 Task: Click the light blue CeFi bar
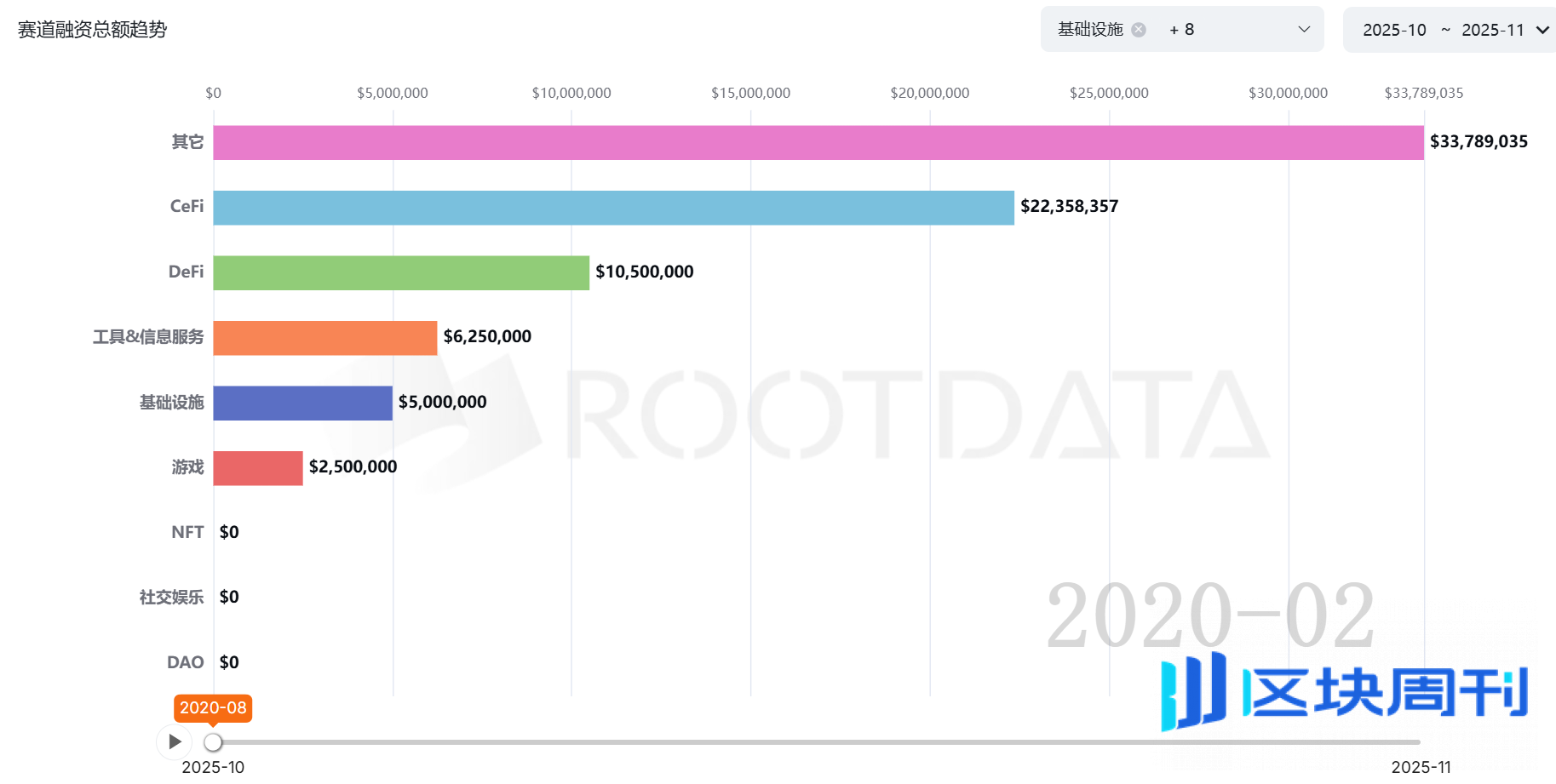(613, 208)
